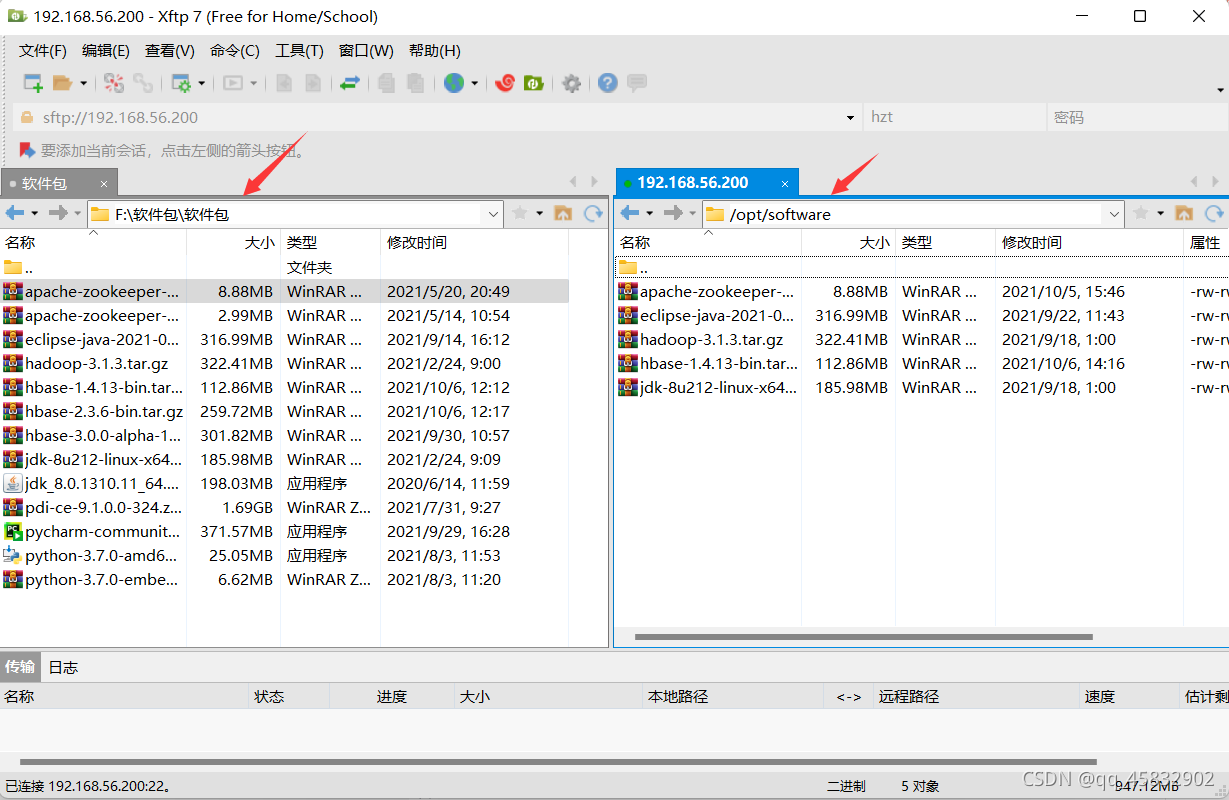Click the Disconnect session icon

(114, 83)
